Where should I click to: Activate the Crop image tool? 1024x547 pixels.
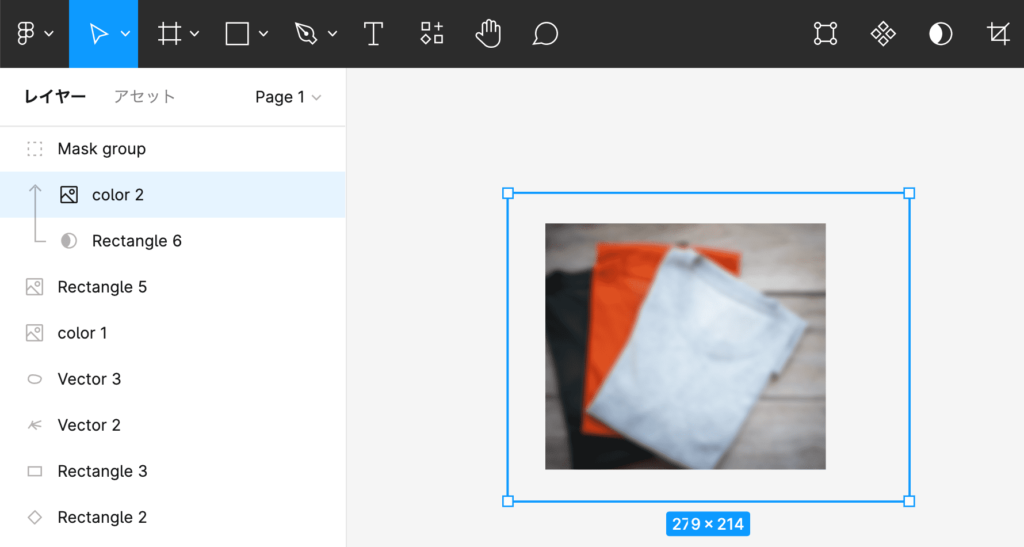(998, 34)
